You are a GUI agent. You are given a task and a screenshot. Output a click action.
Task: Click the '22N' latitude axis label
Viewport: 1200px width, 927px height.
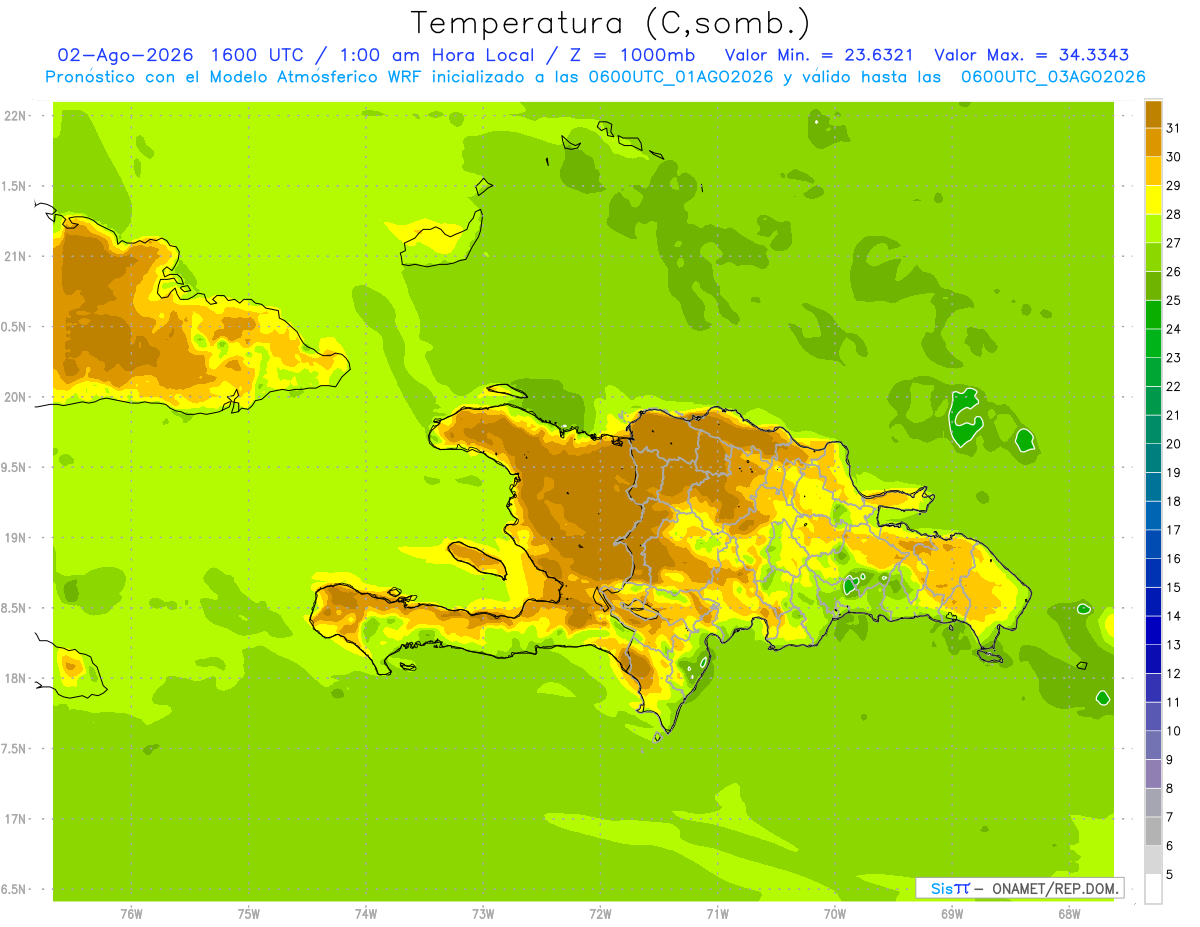[x=15, y=115]
